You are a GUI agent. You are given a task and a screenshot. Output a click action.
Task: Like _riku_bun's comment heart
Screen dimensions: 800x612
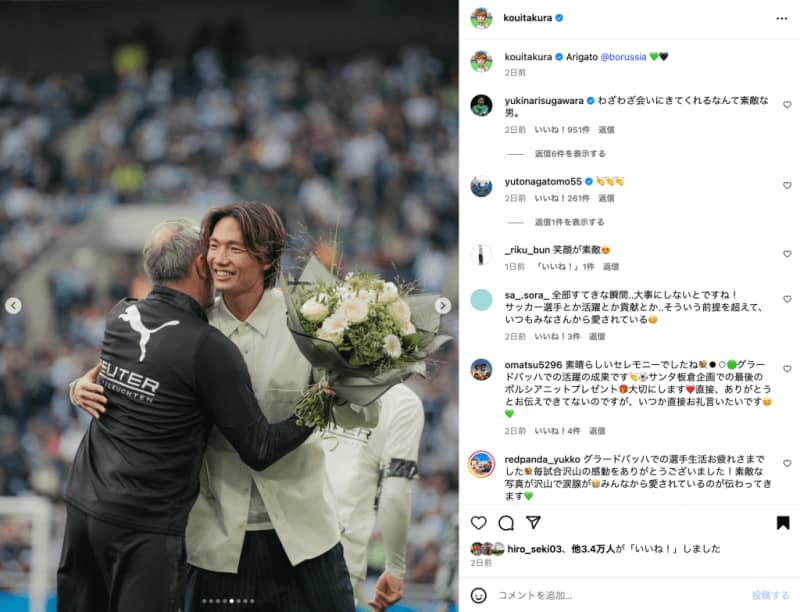[787, 253]
